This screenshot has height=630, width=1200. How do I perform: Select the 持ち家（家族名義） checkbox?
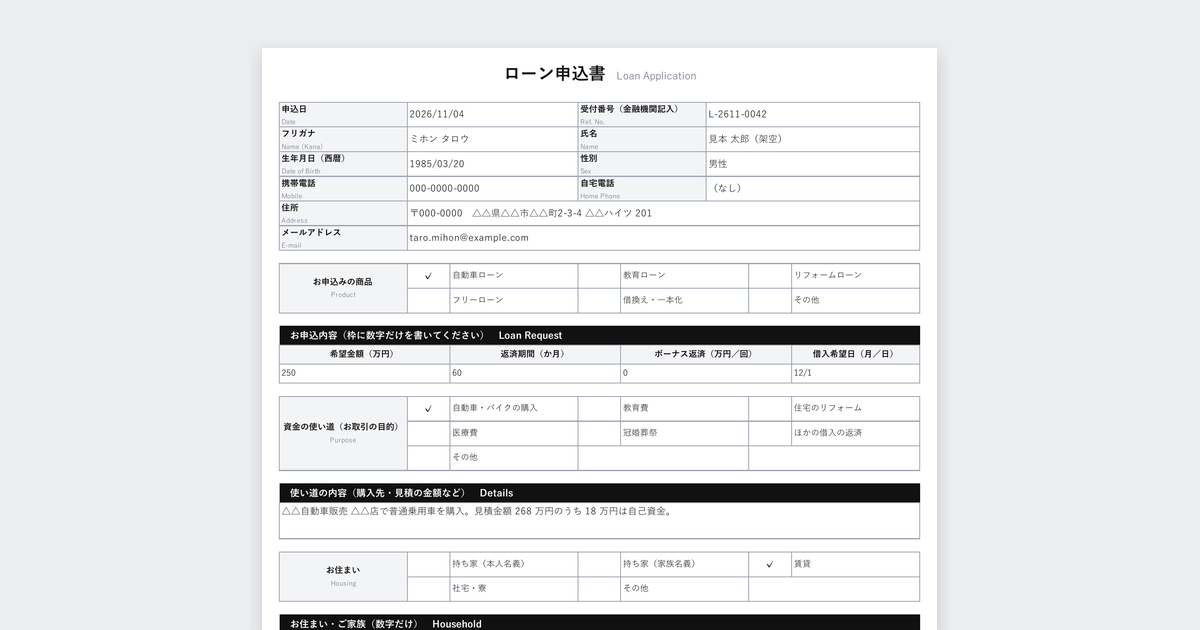[x=599, y=565]
